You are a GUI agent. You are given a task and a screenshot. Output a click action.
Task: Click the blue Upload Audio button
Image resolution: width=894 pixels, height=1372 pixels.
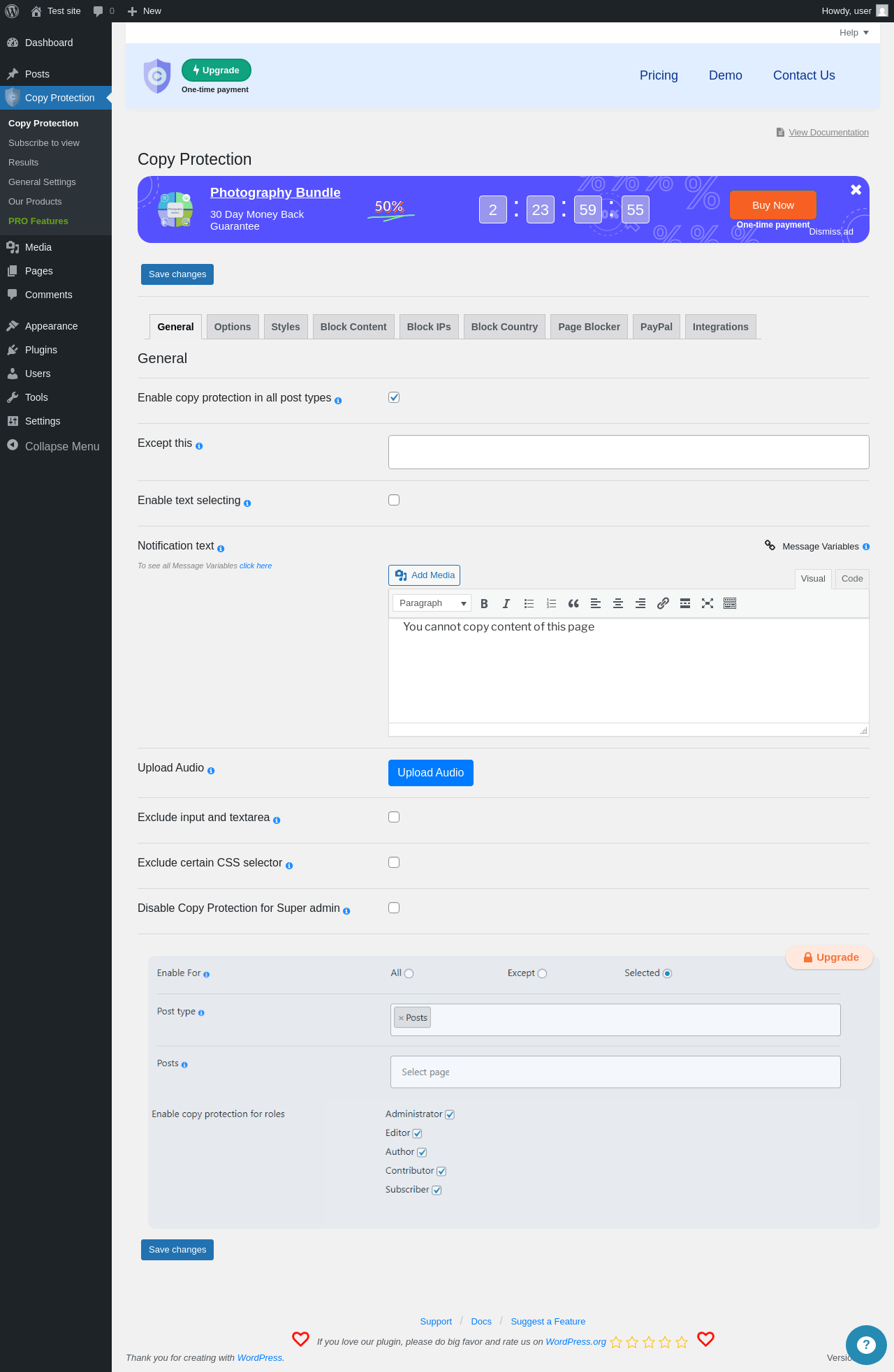[x=431, y=773]
